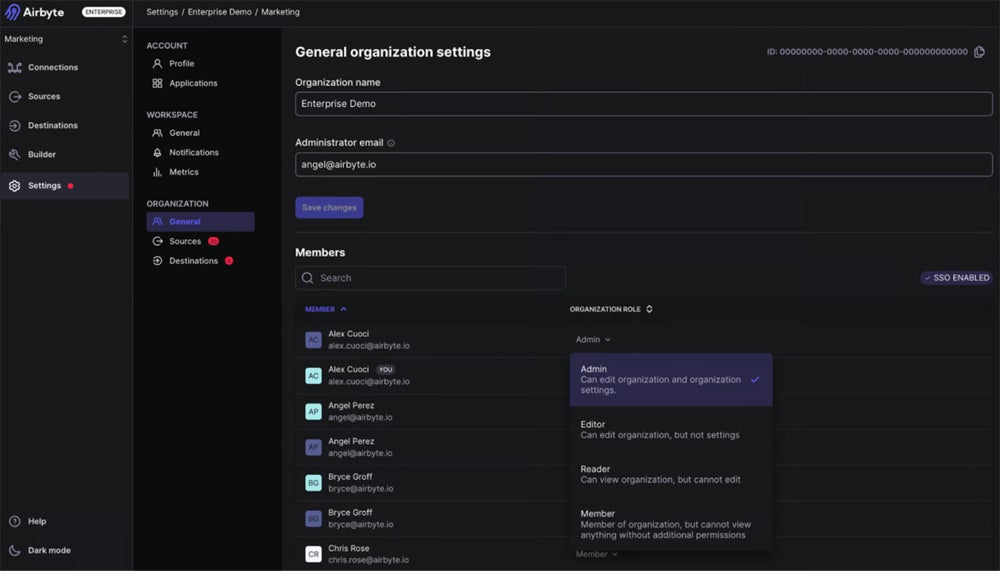Open Destinations in the main sidebar
This screenshot has width=1000, height=571.
pyautogui.click(x=52, y=126)
